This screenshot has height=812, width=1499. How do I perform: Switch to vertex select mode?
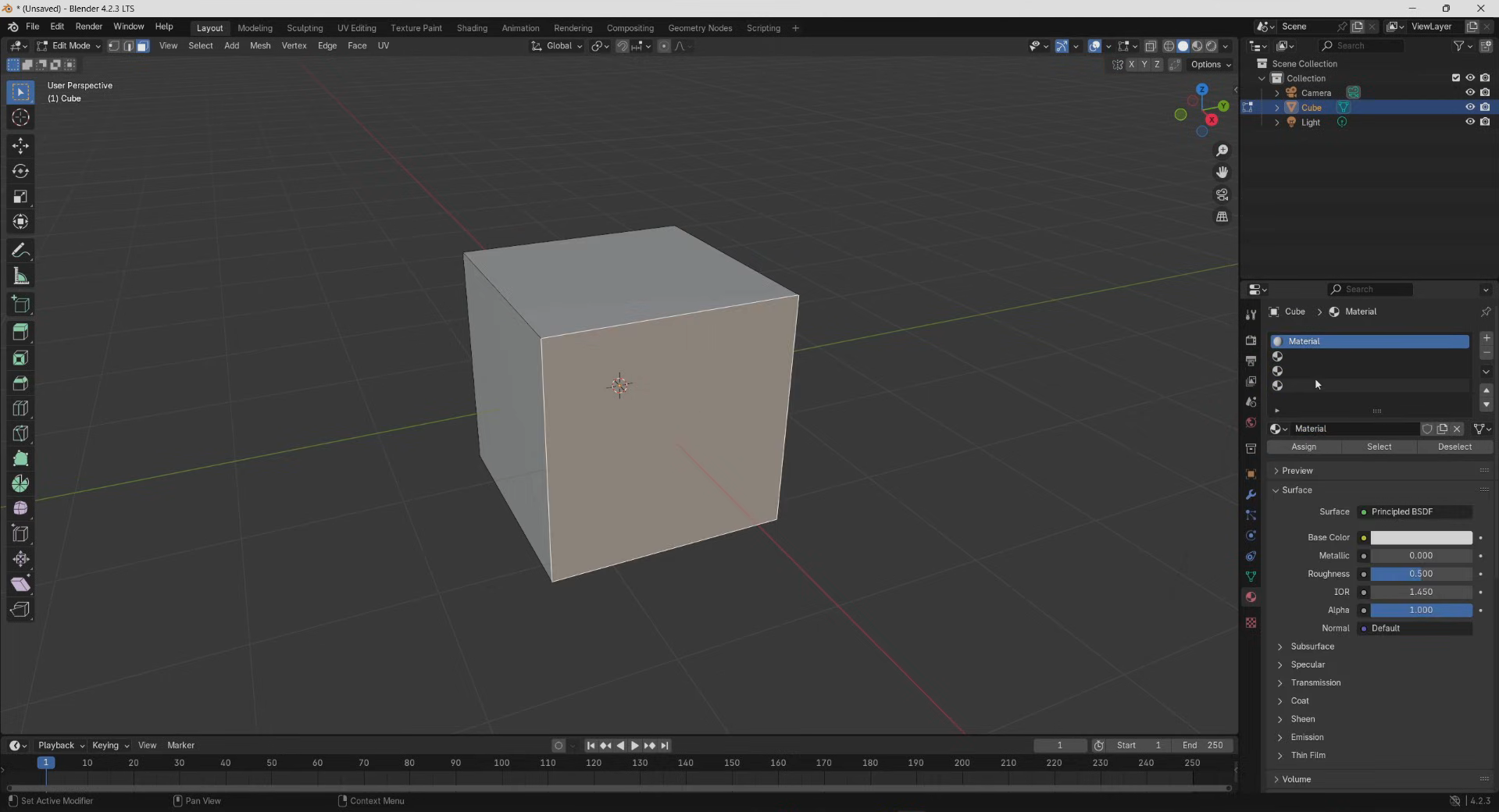(114, 46)
